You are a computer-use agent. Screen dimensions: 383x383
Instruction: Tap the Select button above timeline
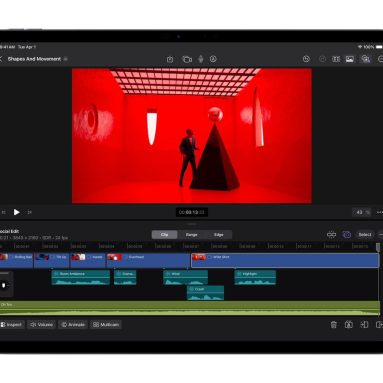(x=365, y=235)
